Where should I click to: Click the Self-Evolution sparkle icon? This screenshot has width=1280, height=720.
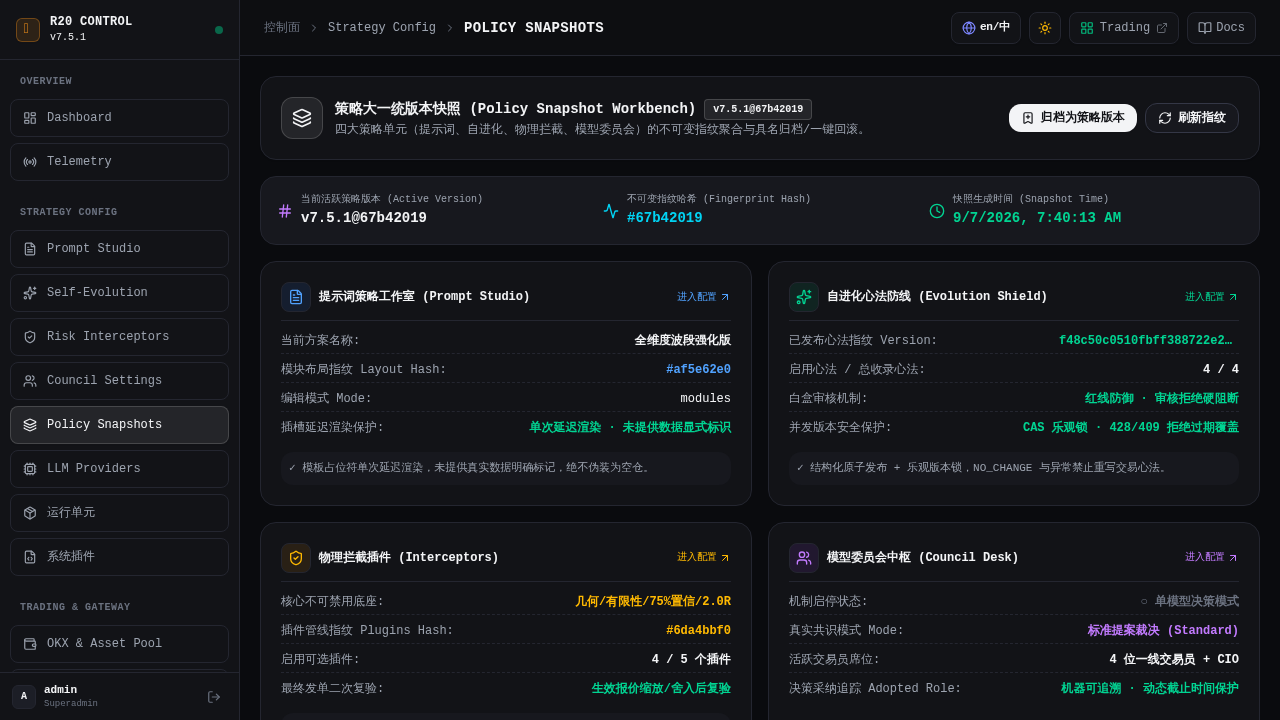(30, 293)
